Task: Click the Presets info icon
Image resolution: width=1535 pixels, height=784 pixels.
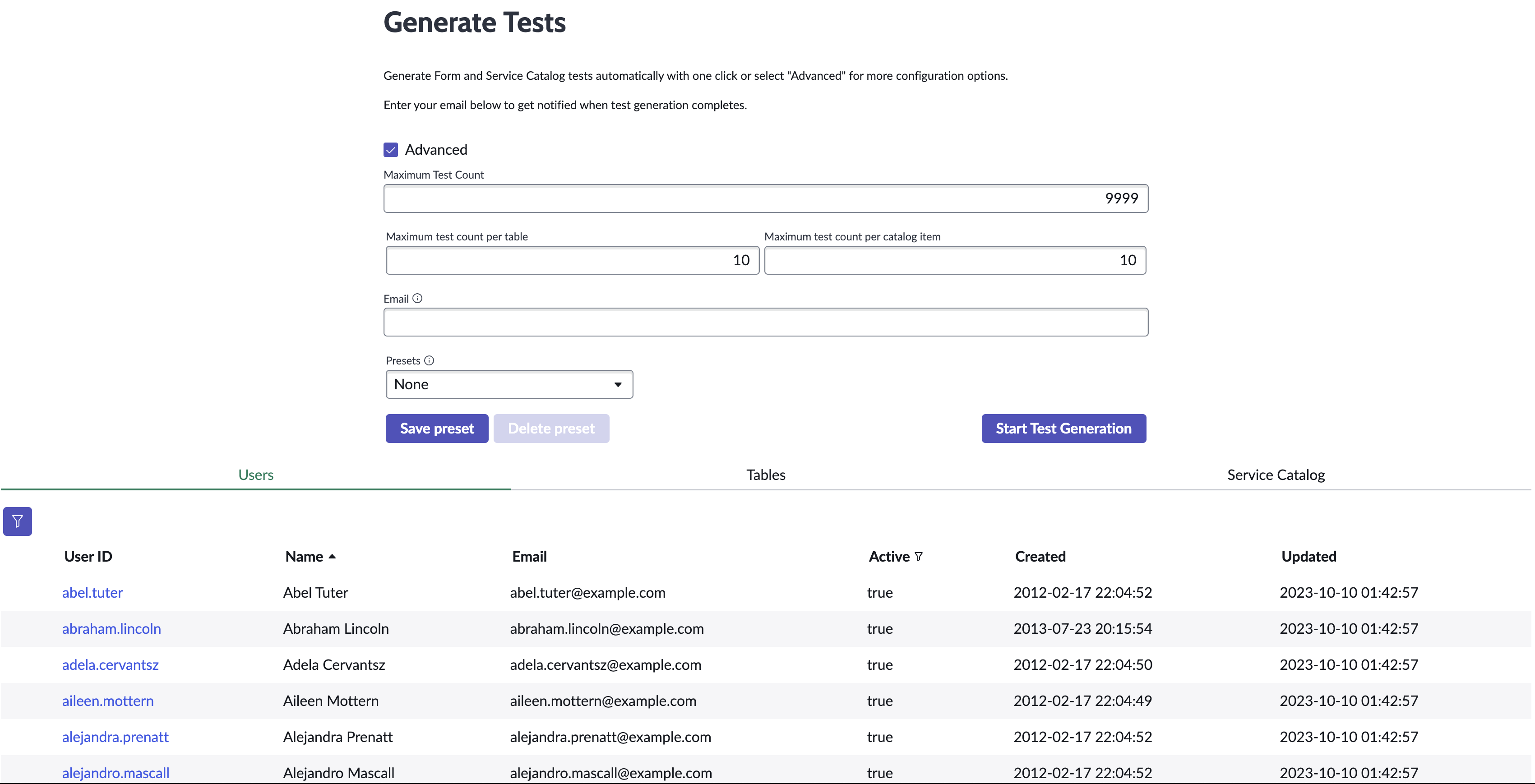Action: (429, 360)
